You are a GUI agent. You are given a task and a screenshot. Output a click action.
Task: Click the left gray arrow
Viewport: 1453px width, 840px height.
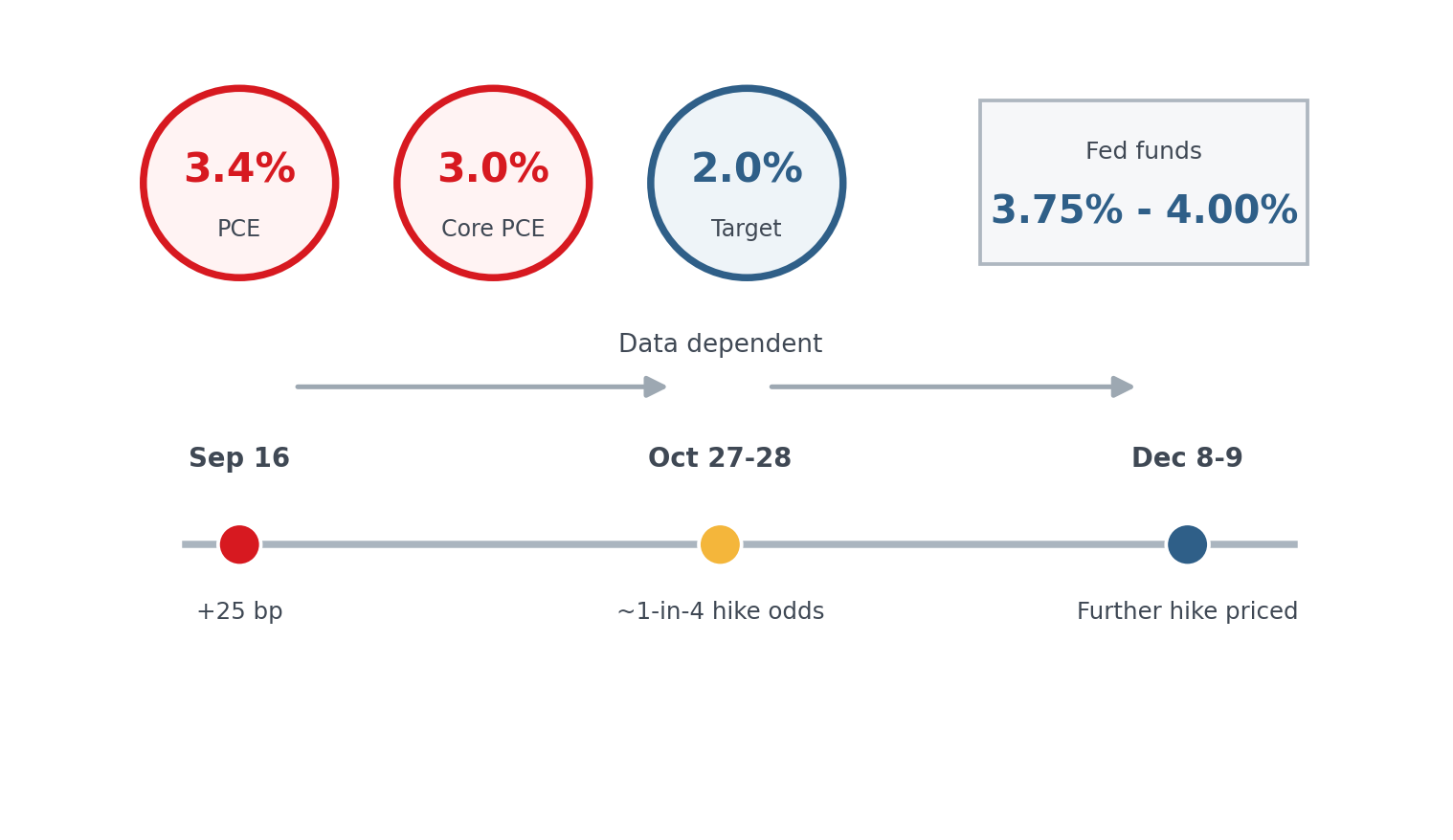click(x=481, y=387)
